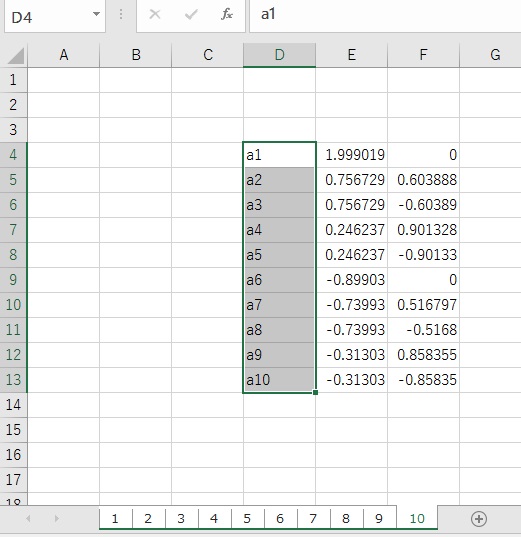Switch to sheet tab 3
The image size is (521, 537).
click(x=181, y=519)
